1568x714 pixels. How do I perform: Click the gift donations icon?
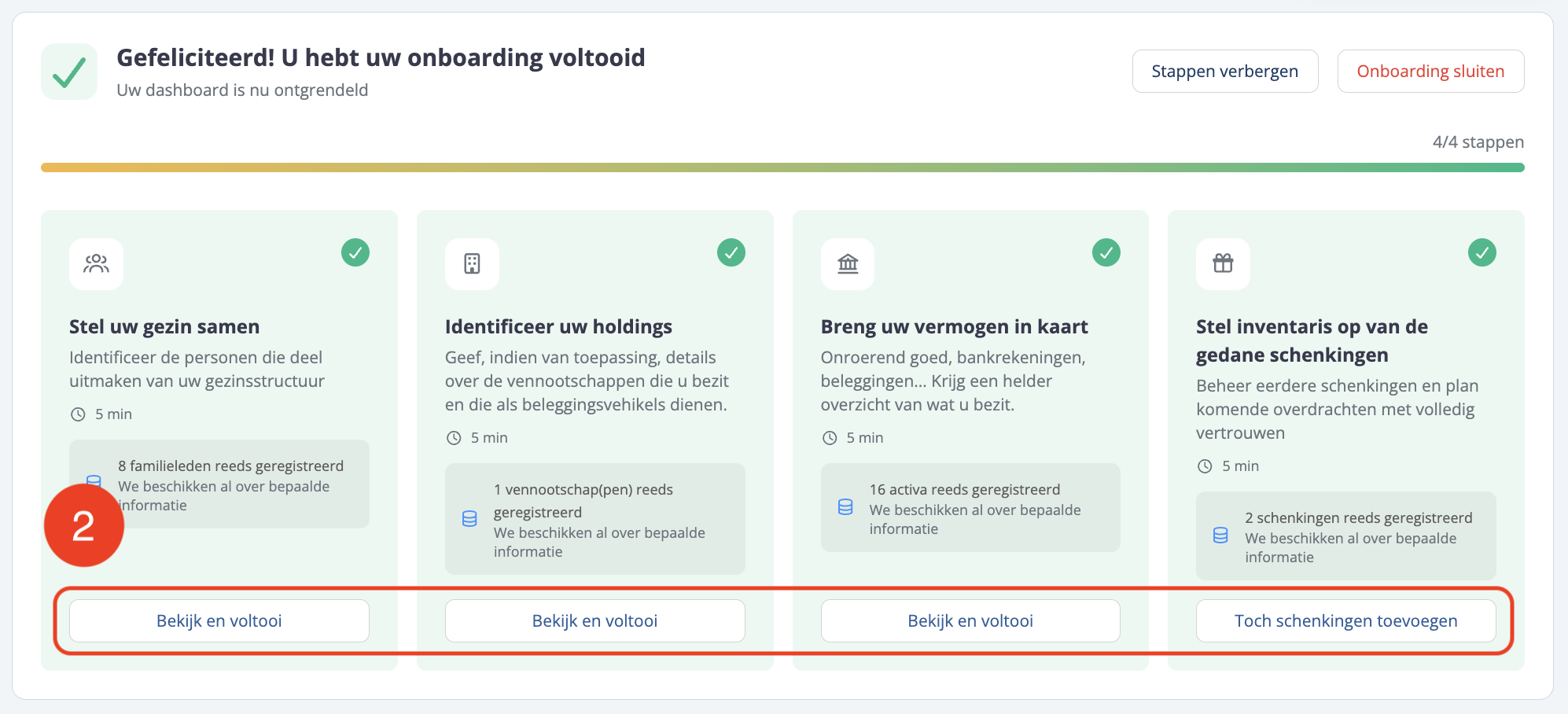(1223, 263)
